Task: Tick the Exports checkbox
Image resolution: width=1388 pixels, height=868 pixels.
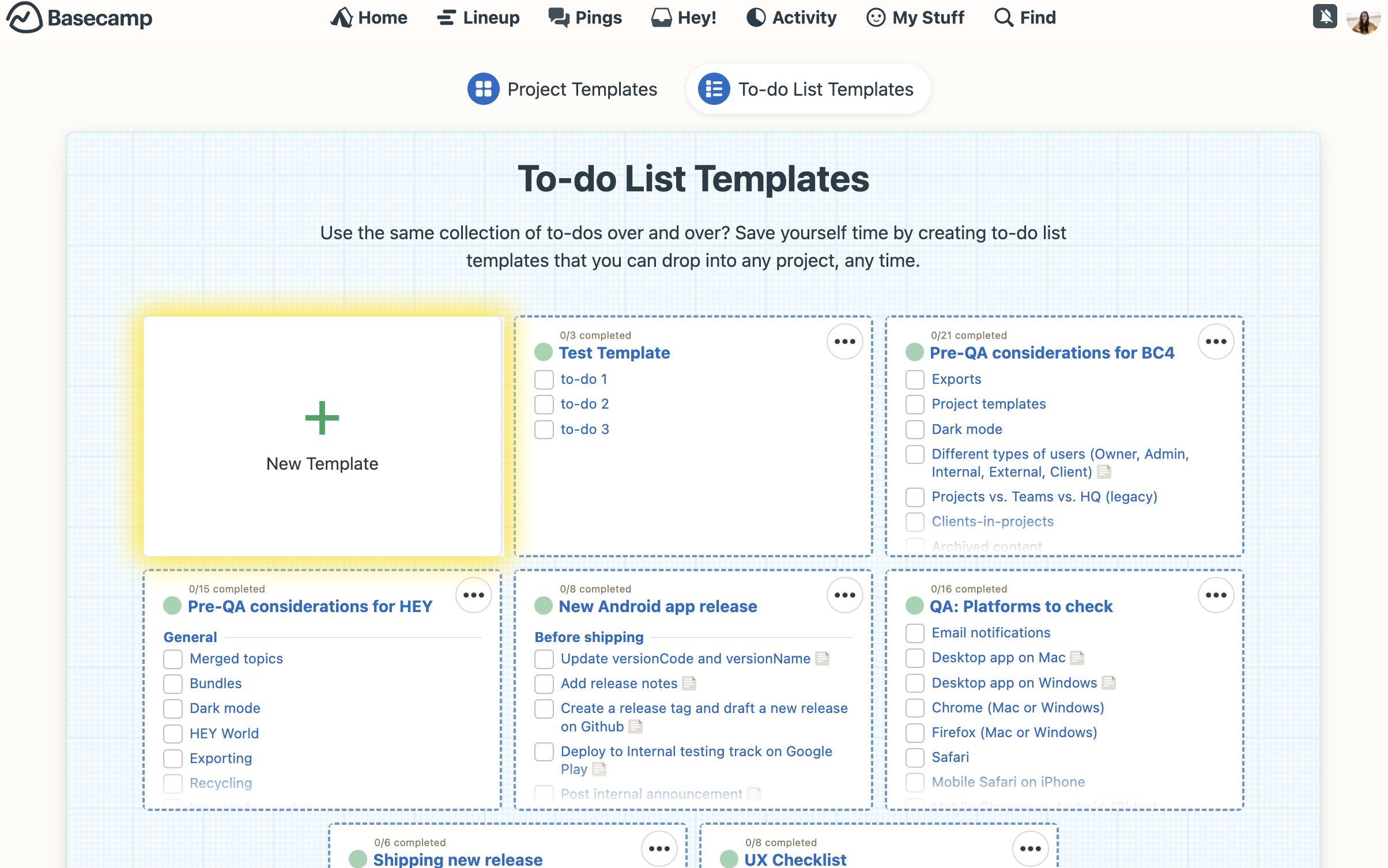Action: (915, 379)
